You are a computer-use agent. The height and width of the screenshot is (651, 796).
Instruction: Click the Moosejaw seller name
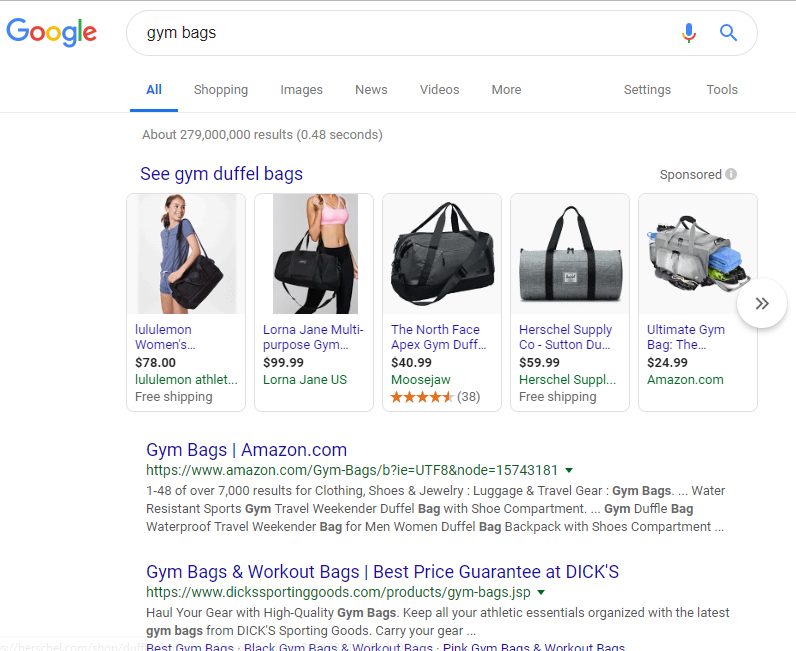(421, 380)
